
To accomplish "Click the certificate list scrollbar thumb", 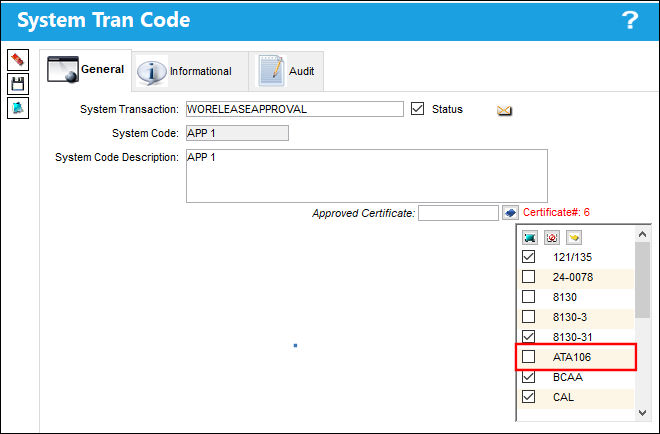I will click(x=642, y=280).
